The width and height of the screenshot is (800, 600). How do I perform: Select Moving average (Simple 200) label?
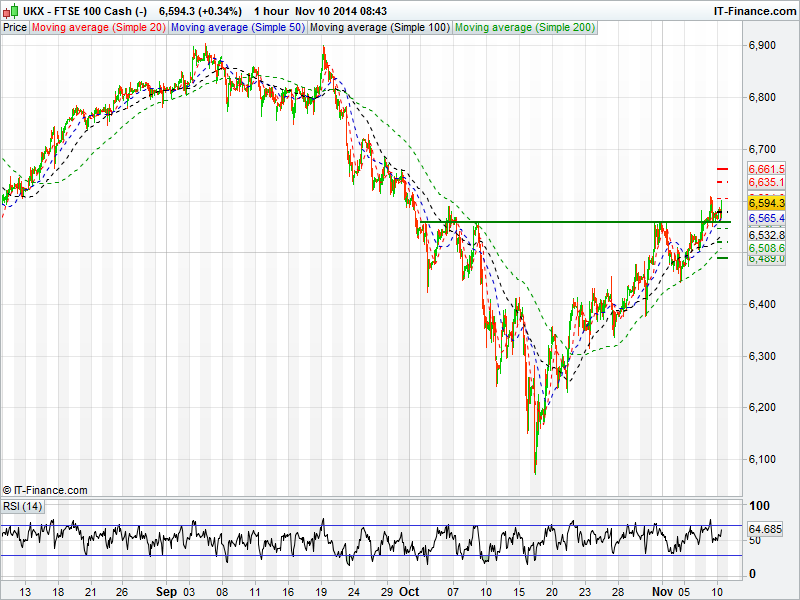(525, 28)
